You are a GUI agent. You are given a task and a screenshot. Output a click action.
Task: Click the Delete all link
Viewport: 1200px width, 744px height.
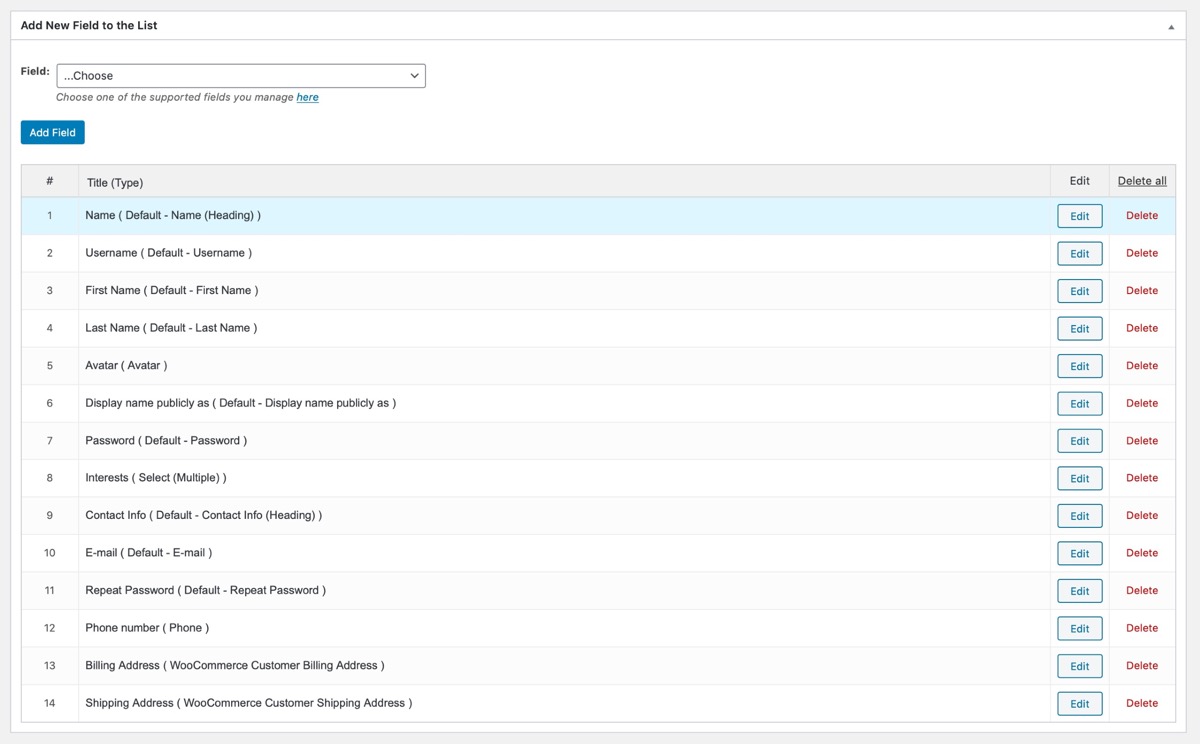(x=1142, y=181)
